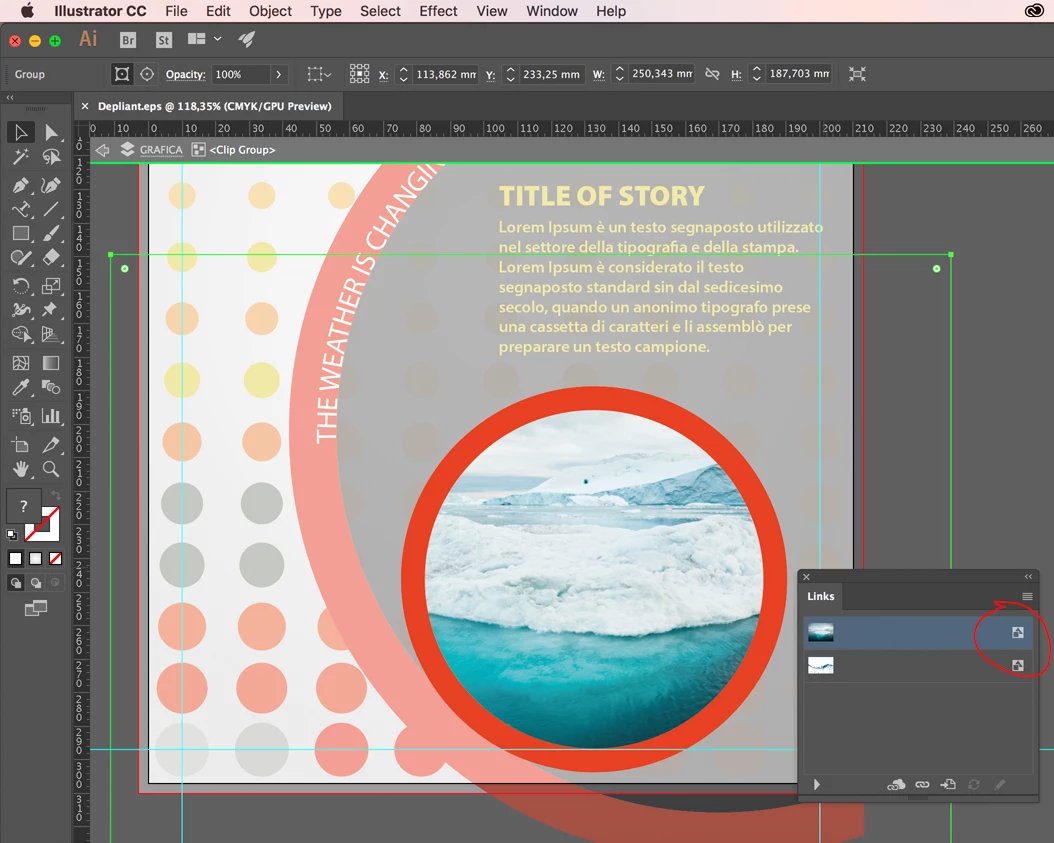Viewport: 1054px width, 843px height.
Task: Click the Opacity label link
Action: point(186,74)
